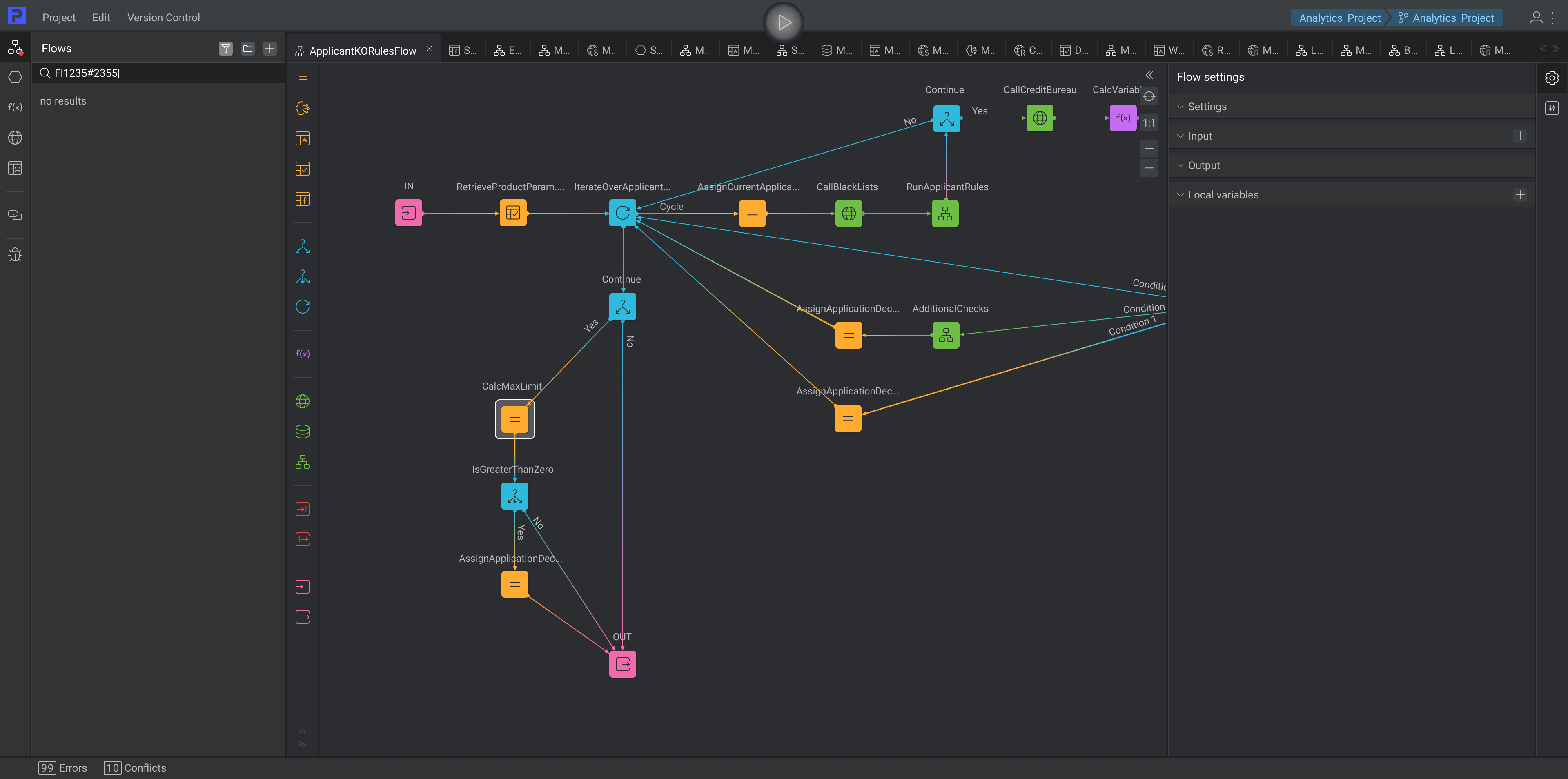Open the 99 Errors panel
This screenshot has height=779, width=1568.
click(x=63, y=768)
